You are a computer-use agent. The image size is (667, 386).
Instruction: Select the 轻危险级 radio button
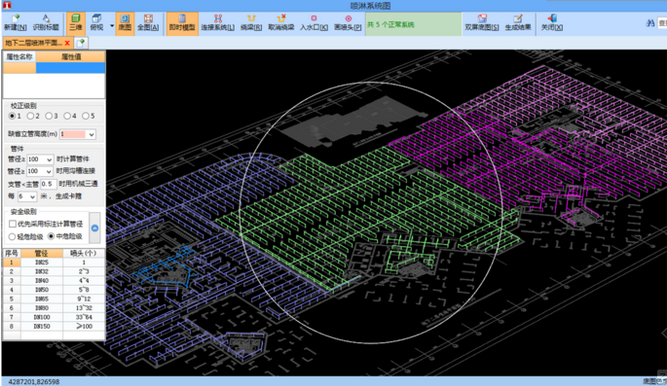12,237
